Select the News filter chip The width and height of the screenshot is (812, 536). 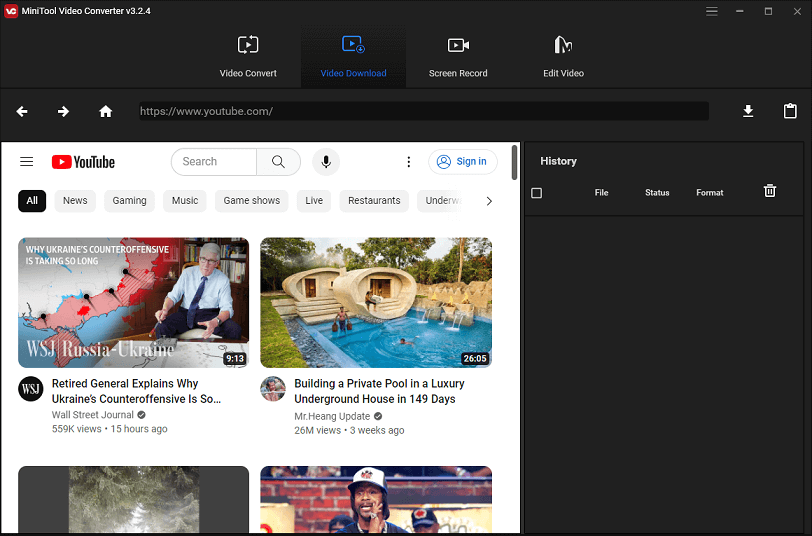tap(75, 201)
